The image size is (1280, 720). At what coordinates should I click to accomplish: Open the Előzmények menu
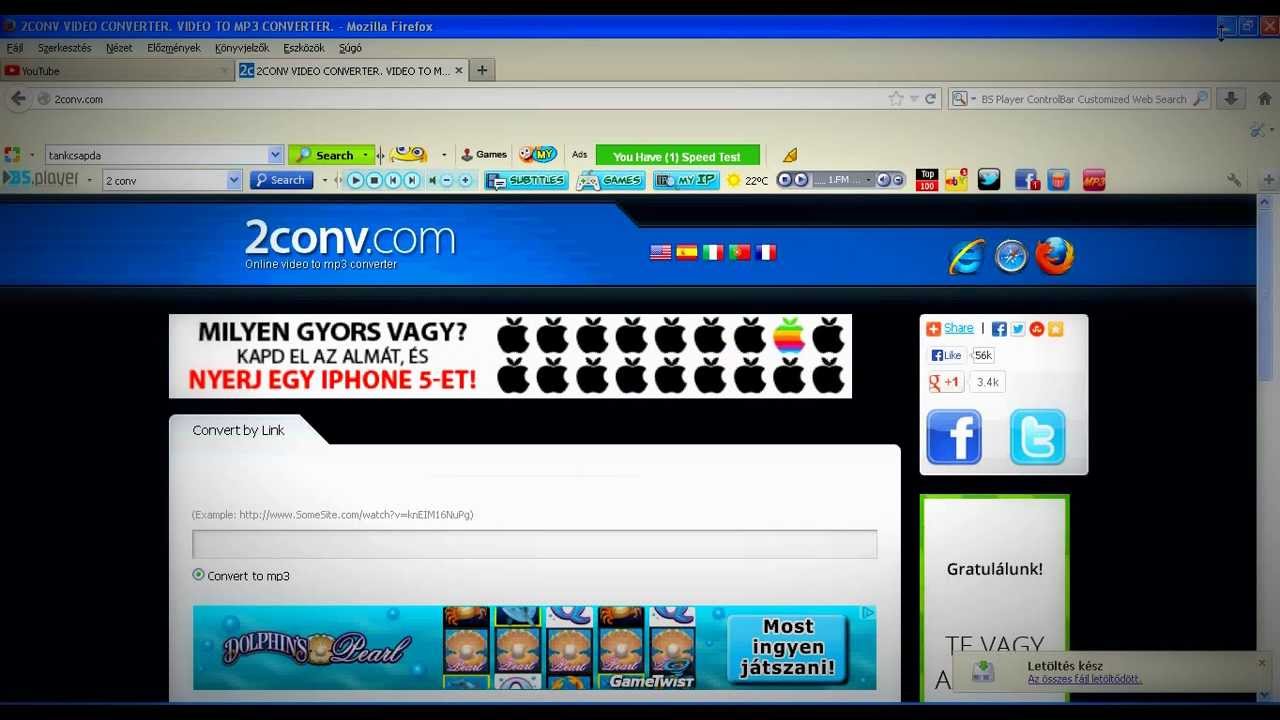point(174,48)
